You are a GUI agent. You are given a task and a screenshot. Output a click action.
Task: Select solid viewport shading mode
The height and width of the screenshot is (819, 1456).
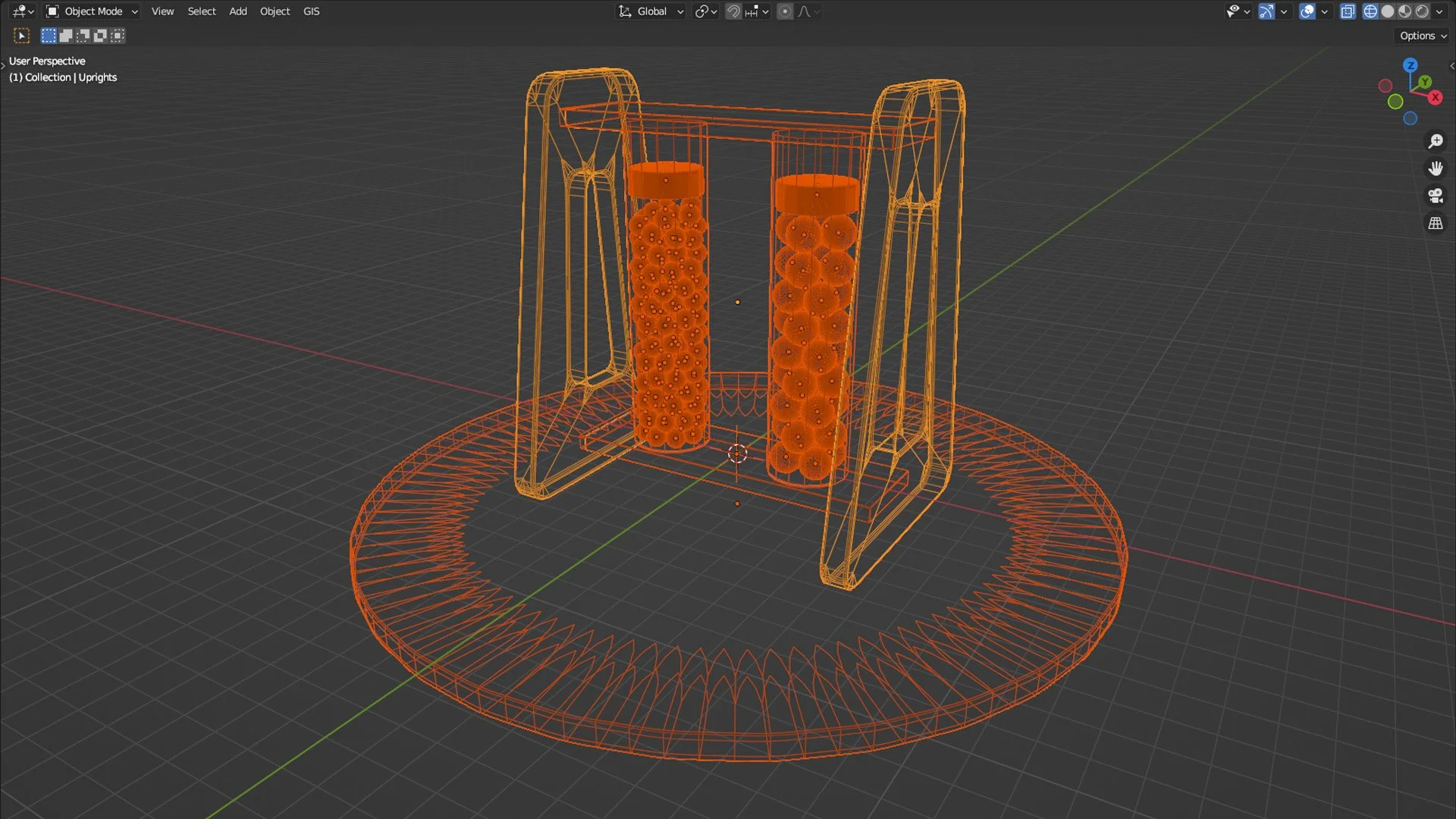tap(1388, 11)
